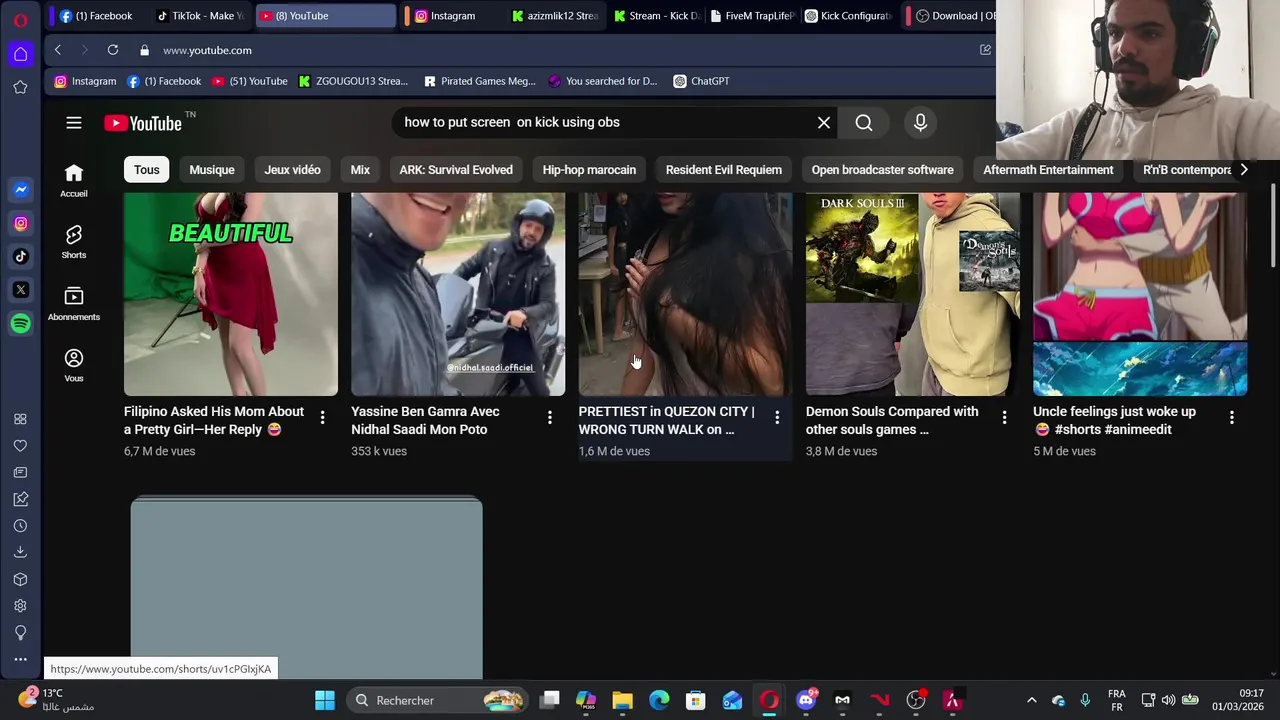Click the Opera sidebar home button
Image resolution: width=1280 pixels, height=720 pixels.
(x=20, y=54)
